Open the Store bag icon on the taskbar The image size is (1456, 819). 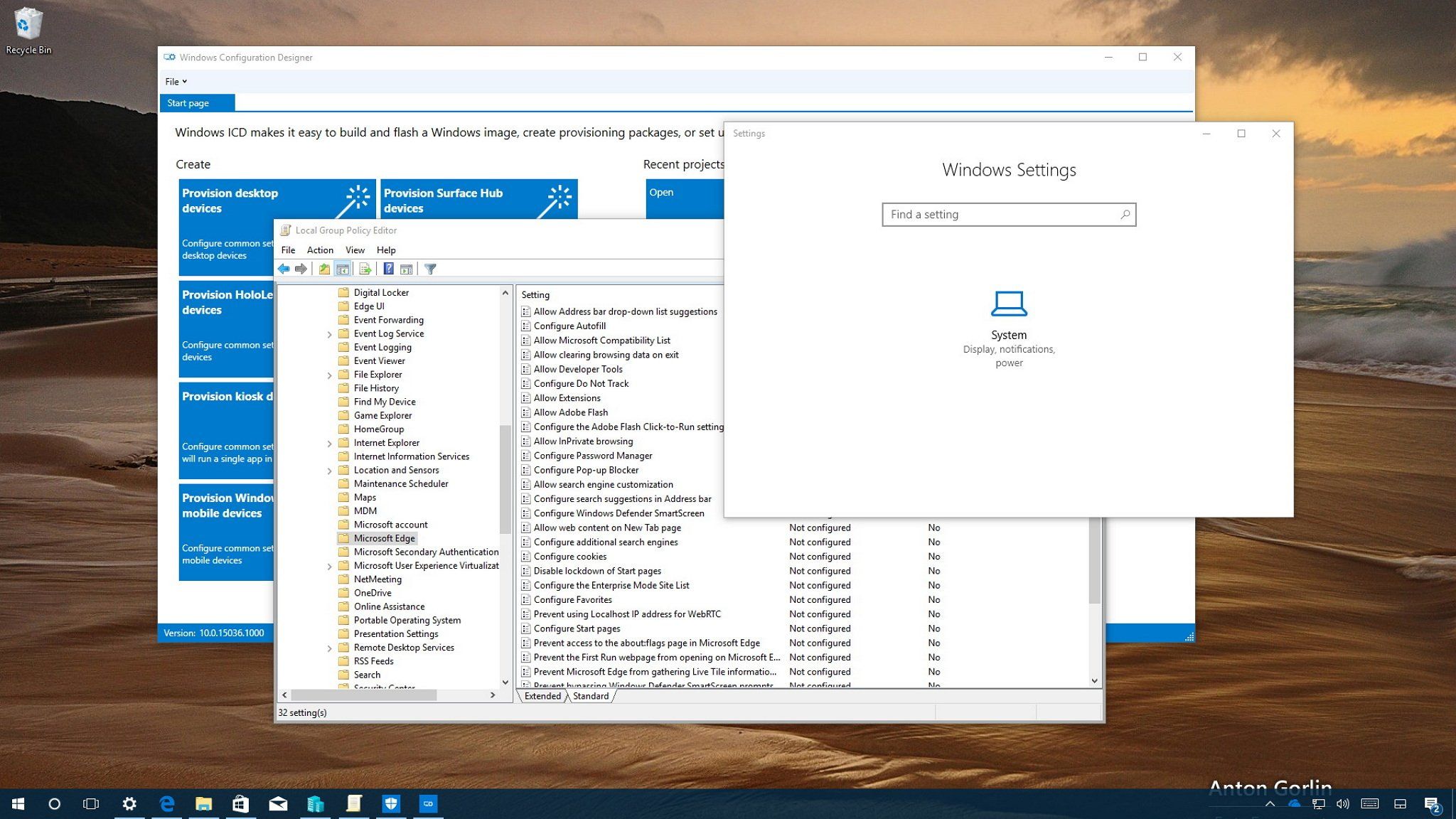click(x=241, y=804)
